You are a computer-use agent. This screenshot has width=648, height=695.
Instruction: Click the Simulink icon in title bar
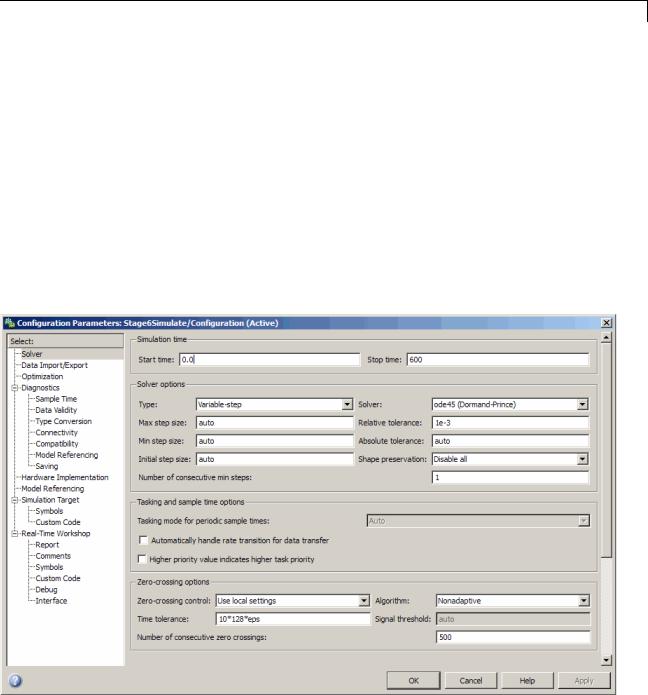coord(10,323)
